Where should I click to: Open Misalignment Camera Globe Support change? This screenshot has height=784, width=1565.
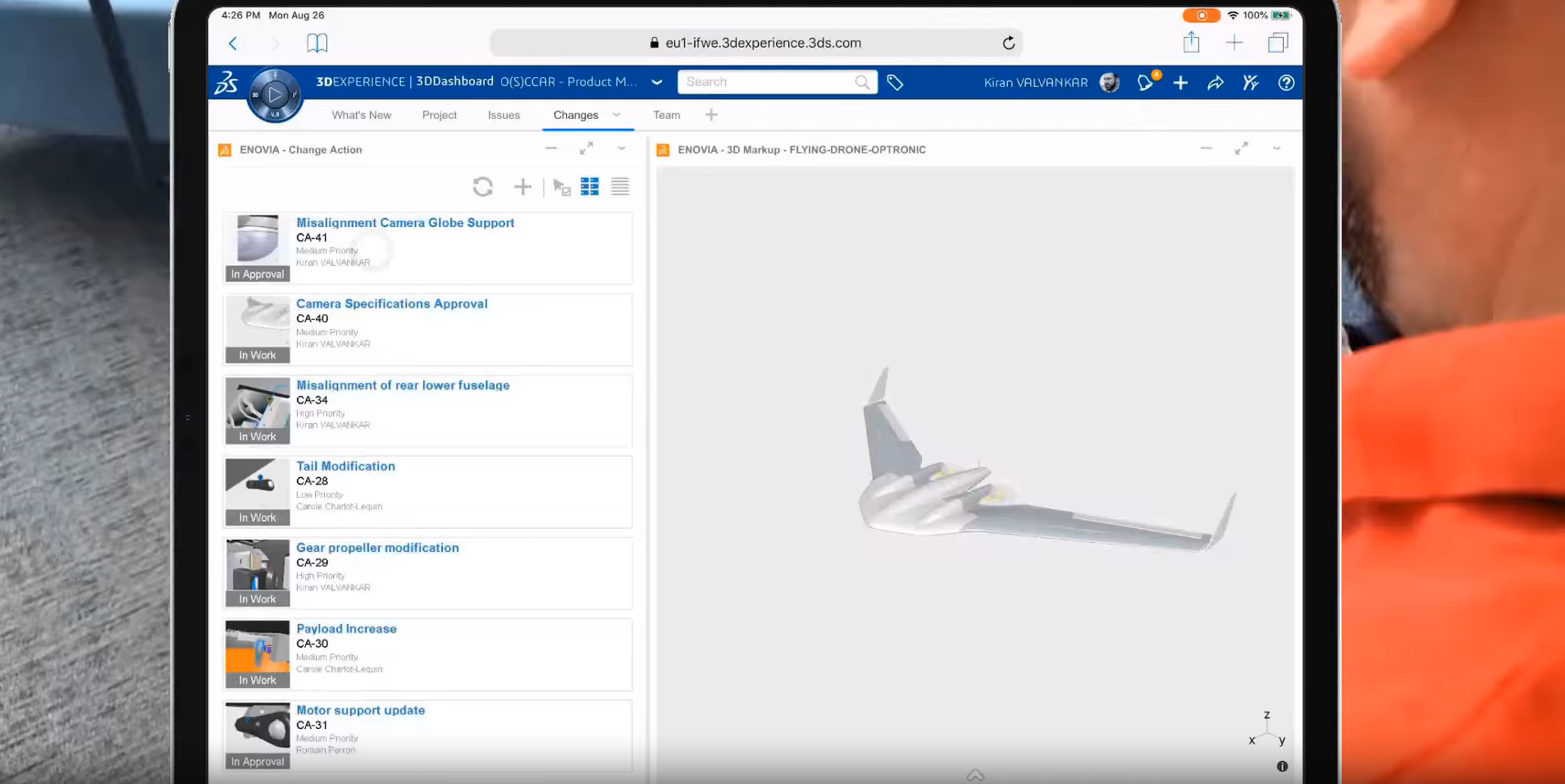coord(405,222)
